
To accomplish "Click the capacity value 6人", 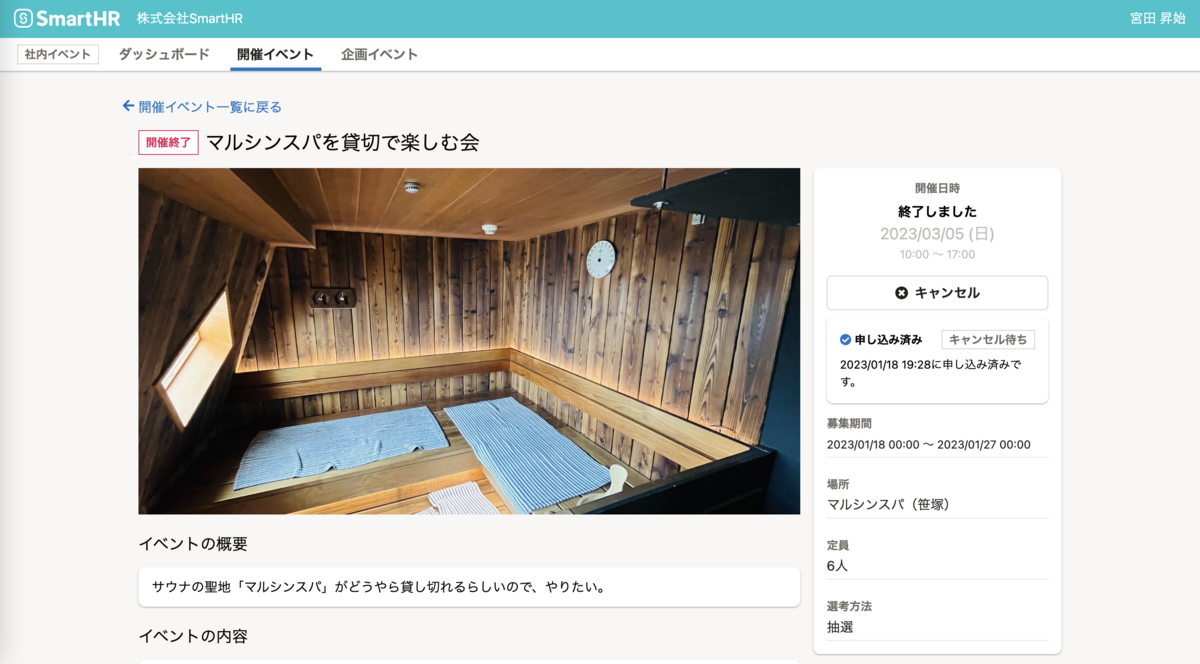I will 838,565.
